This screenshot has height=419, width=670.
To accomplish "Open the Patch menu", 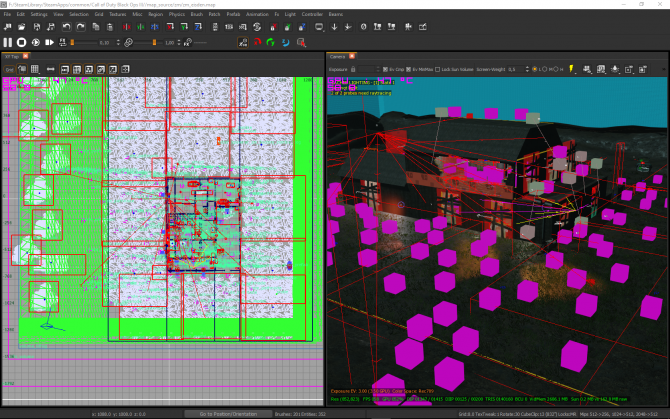I will coord(215,14).
